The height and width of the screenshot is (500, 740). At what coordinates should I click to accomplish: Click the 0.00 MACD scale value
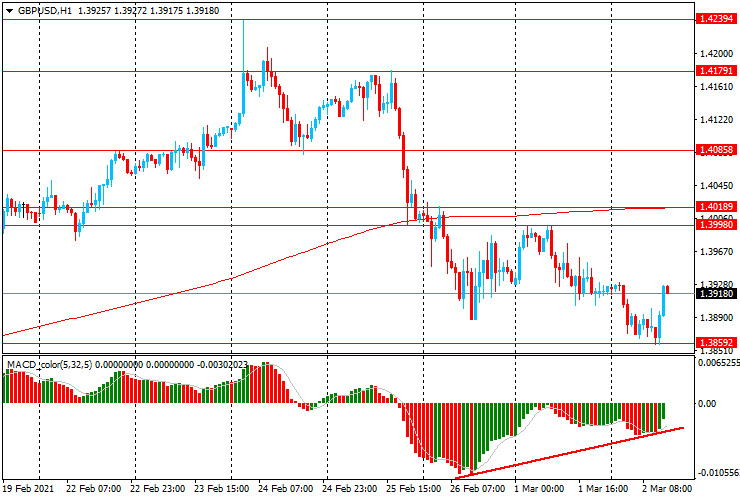click(707, 404)
